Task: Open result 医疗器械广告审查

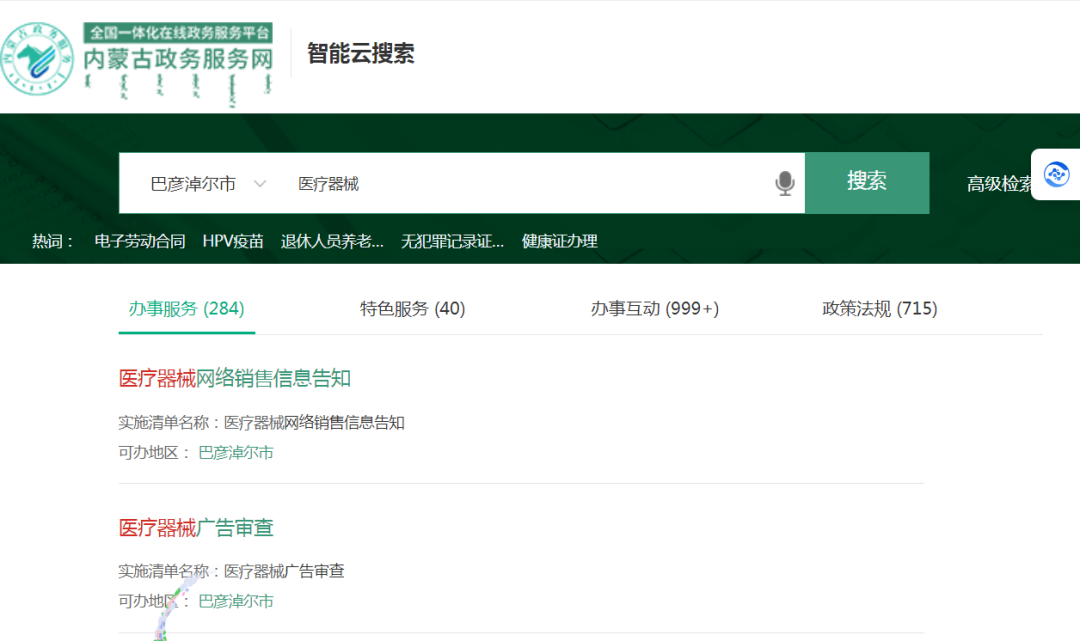Action: 196,527
